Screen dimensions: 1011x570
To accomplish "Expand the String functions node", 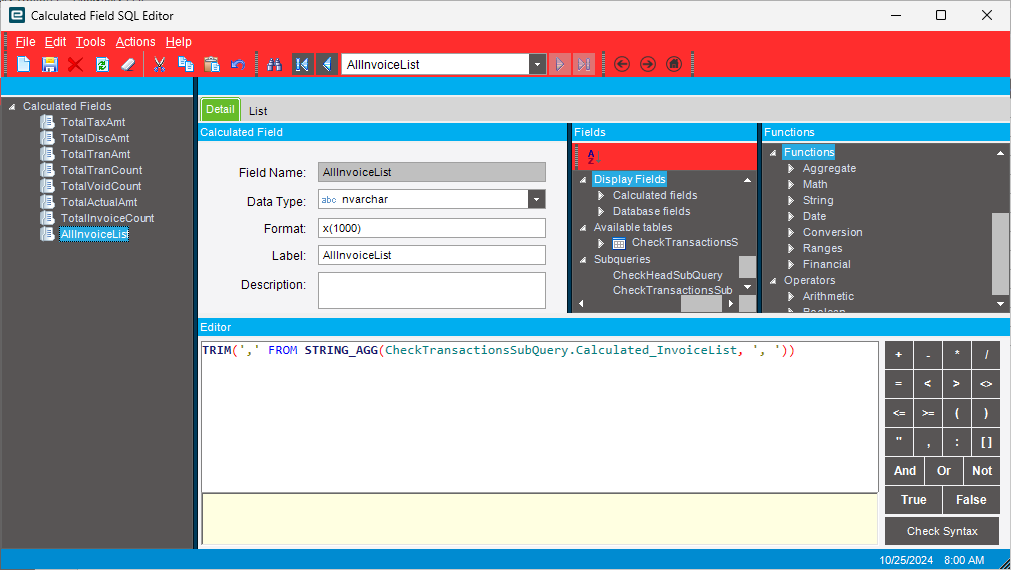I will click(x=791, y=201).
